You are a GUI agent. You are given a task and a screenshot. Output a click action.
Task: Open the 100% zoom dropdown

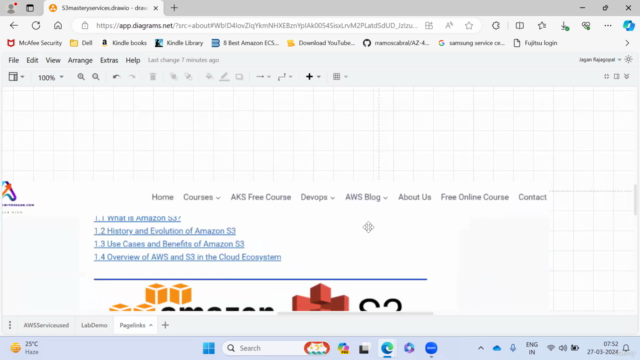(51, 77)
